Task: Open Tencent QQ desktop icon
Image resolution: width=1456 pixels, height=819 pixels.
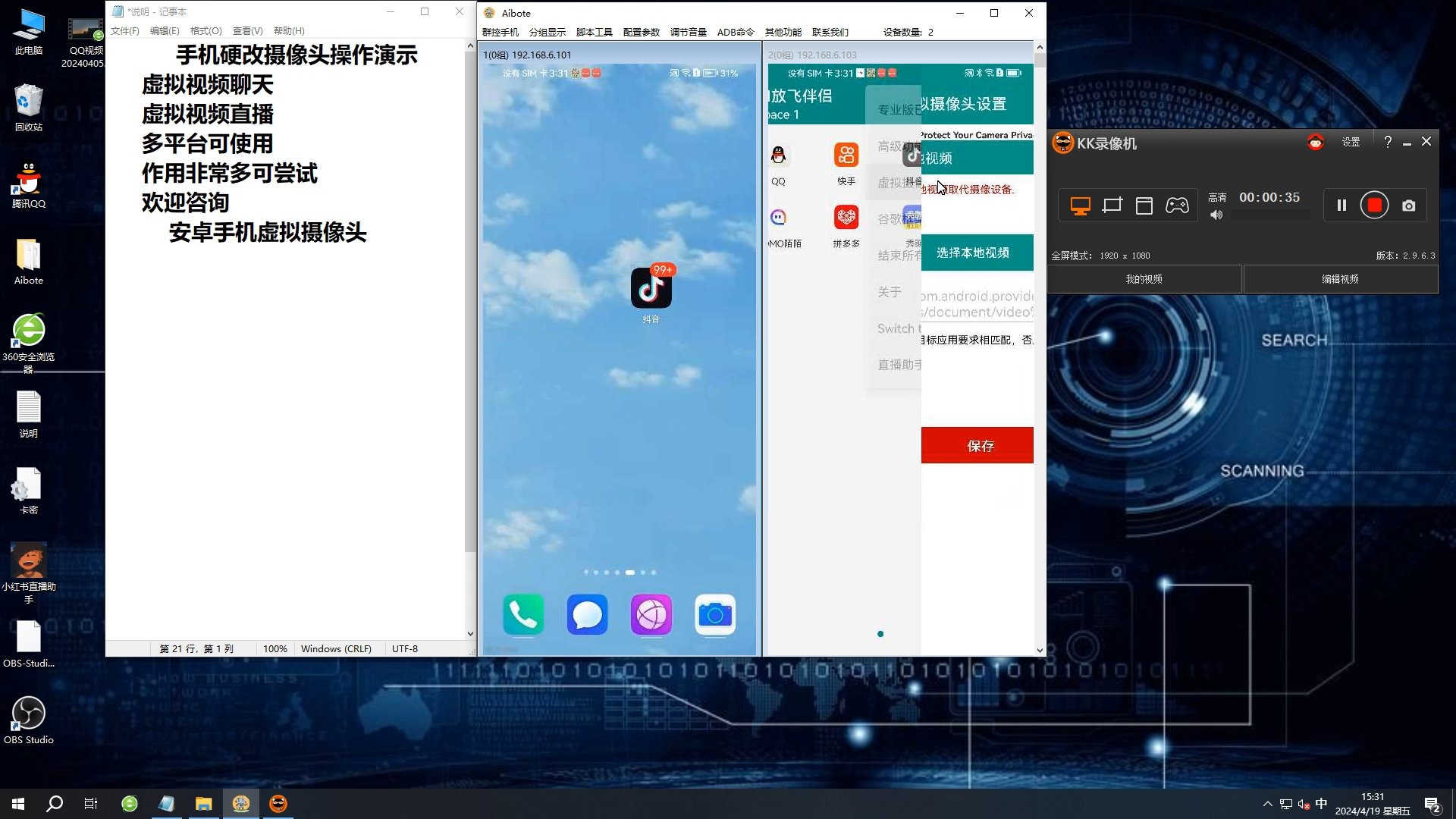Action: (29, 185)
